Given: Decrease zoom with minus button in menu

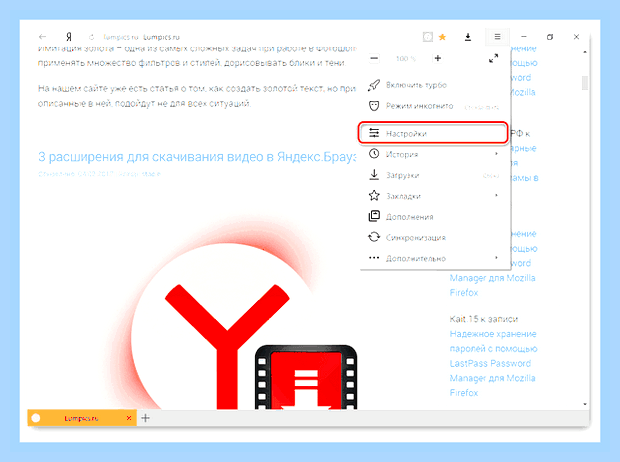Looking at the screenshot, I should (374, 59).
